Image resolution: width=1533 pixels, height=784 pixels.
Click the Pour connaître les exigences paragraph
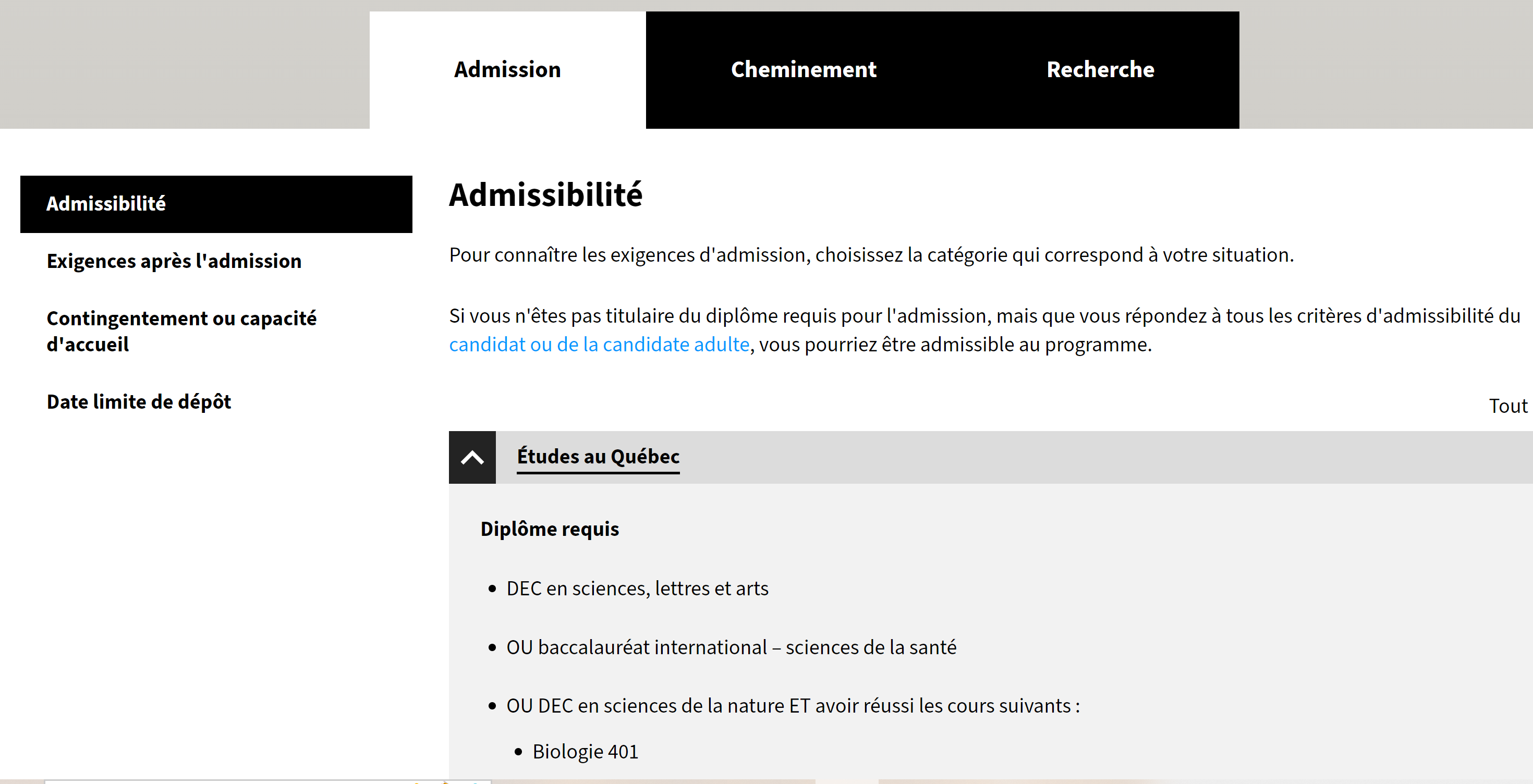871,255
